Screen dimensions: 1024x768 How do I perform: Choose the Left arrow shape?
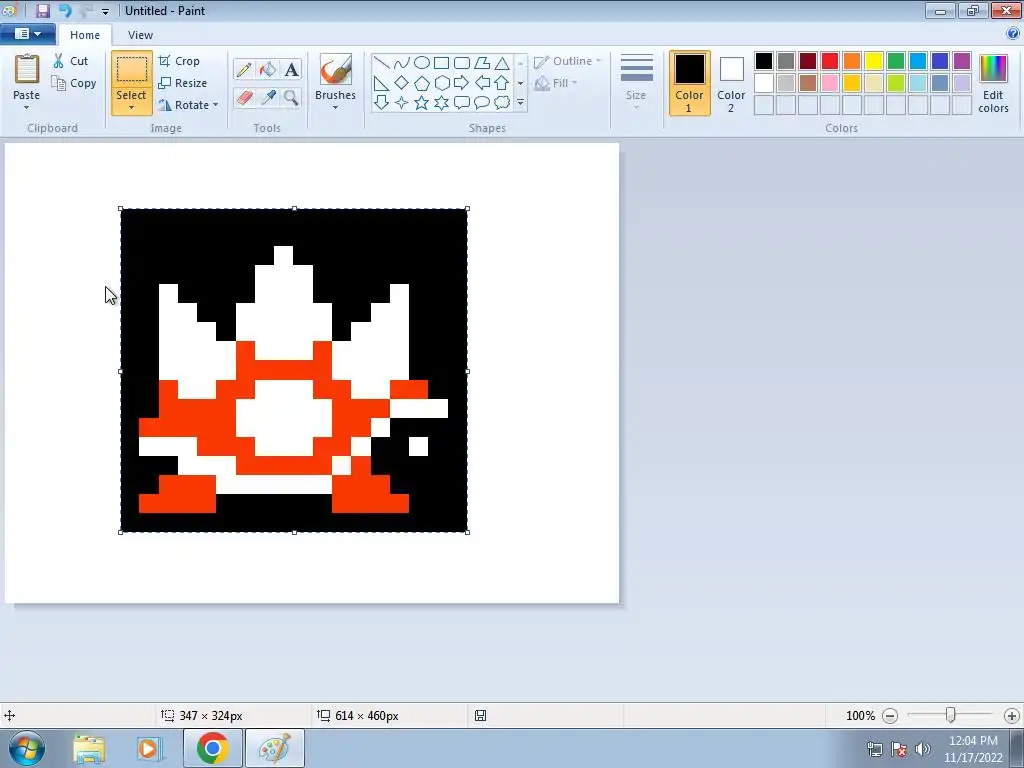482,83
